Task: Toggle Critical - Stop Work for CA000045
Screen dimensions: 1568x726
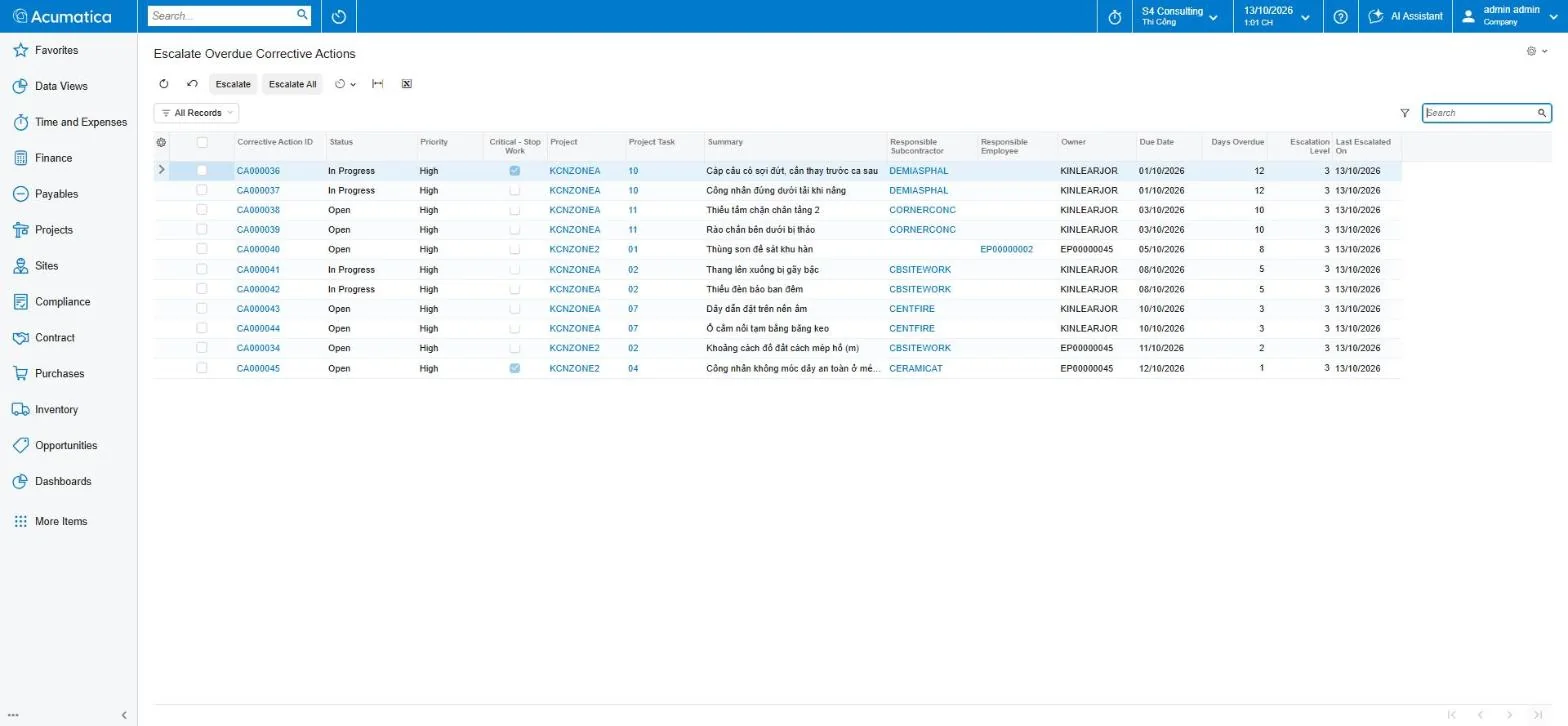Action: click(515, 368)
